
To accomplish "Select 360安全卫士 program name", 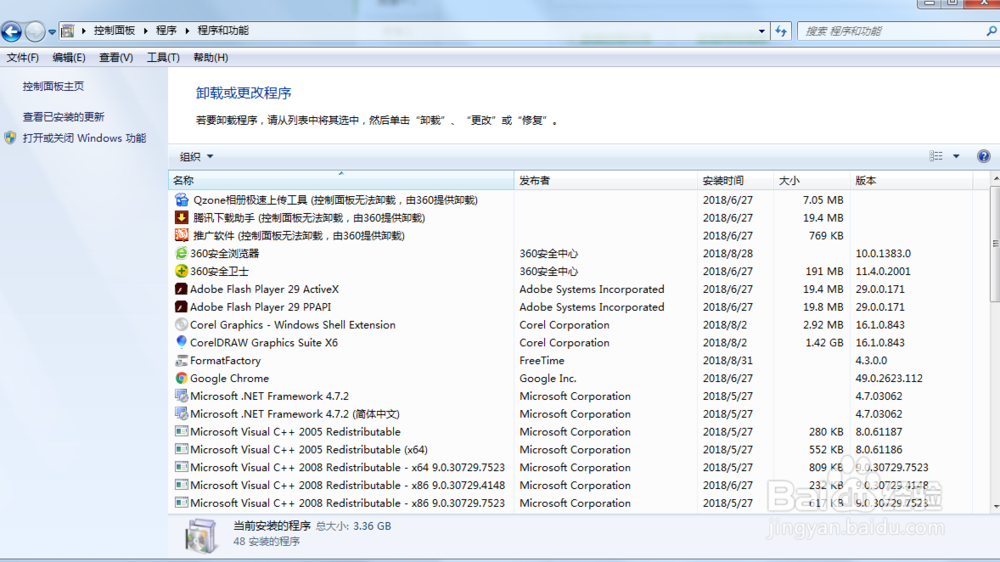I will [x=219, y=271].
